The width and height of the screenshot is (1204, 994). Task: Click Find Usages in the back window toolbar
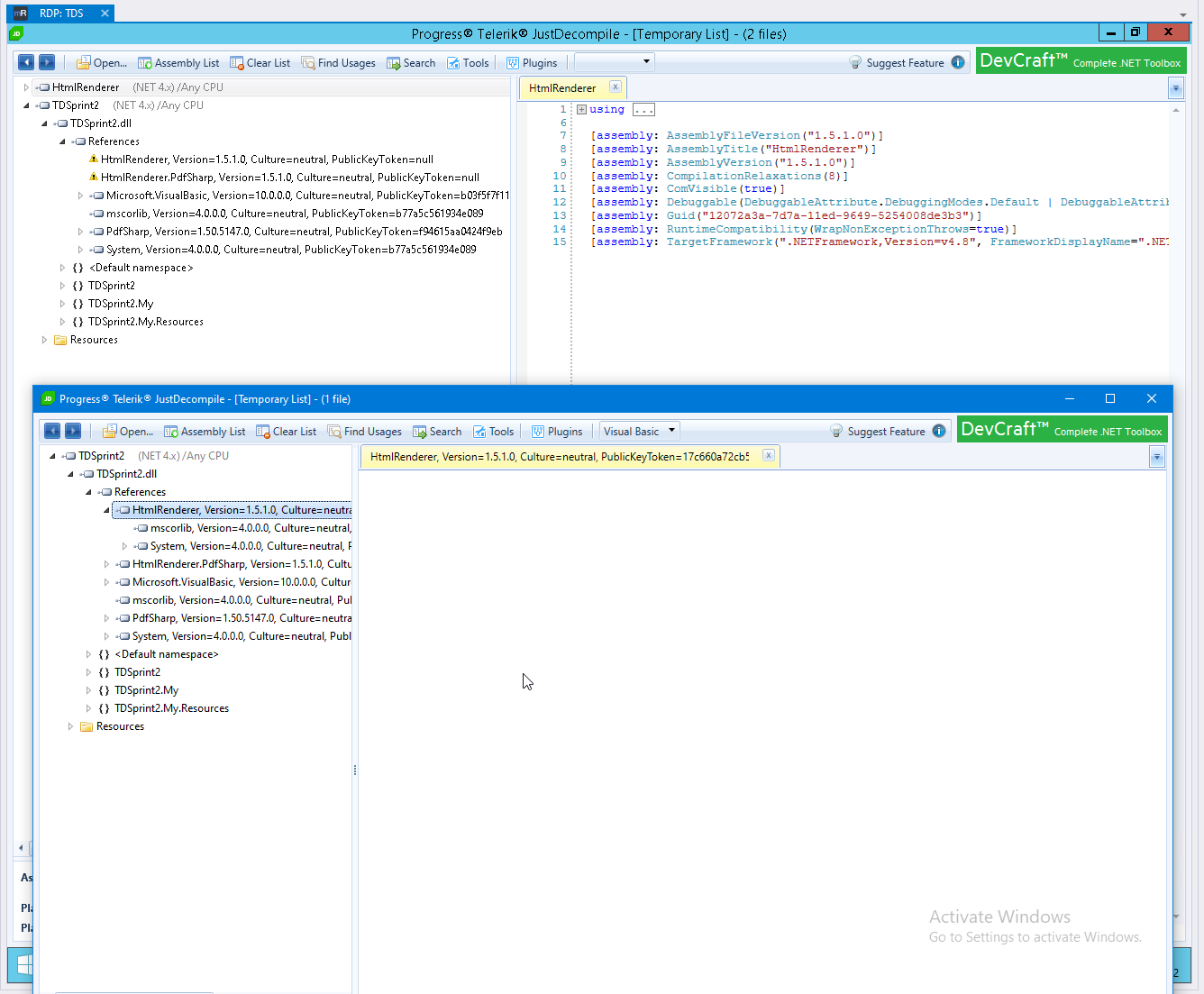(339, 63)
